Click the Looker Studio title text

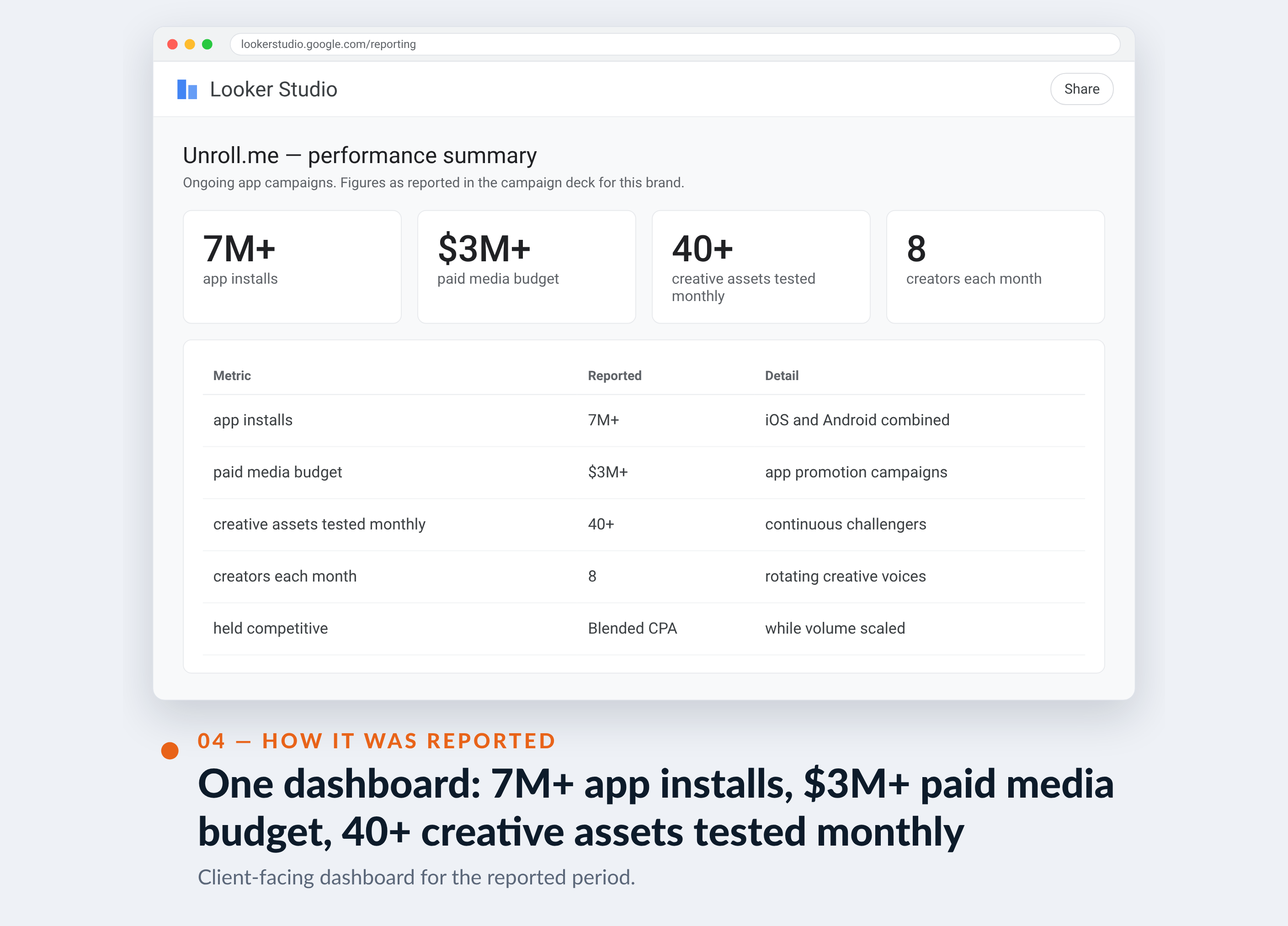coord(274,89)
